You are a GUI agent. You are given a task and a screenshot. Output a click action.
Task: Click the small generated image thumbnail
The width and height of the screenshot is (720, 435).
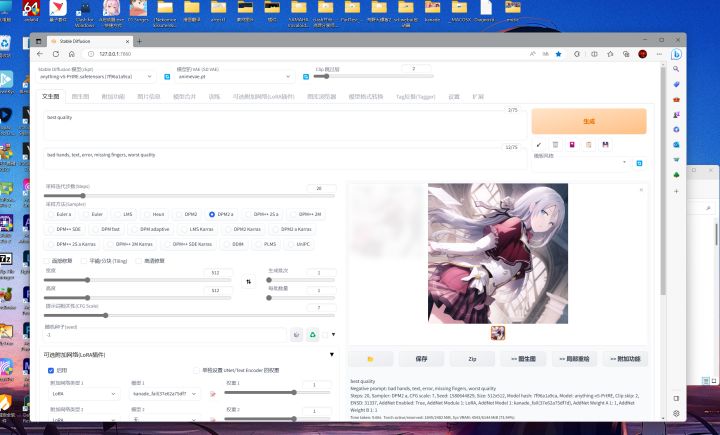coord(498,333)
